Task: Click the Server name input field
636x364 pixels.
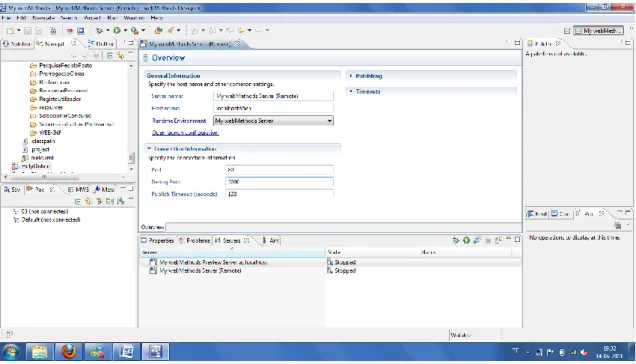Action: [273, 96]
